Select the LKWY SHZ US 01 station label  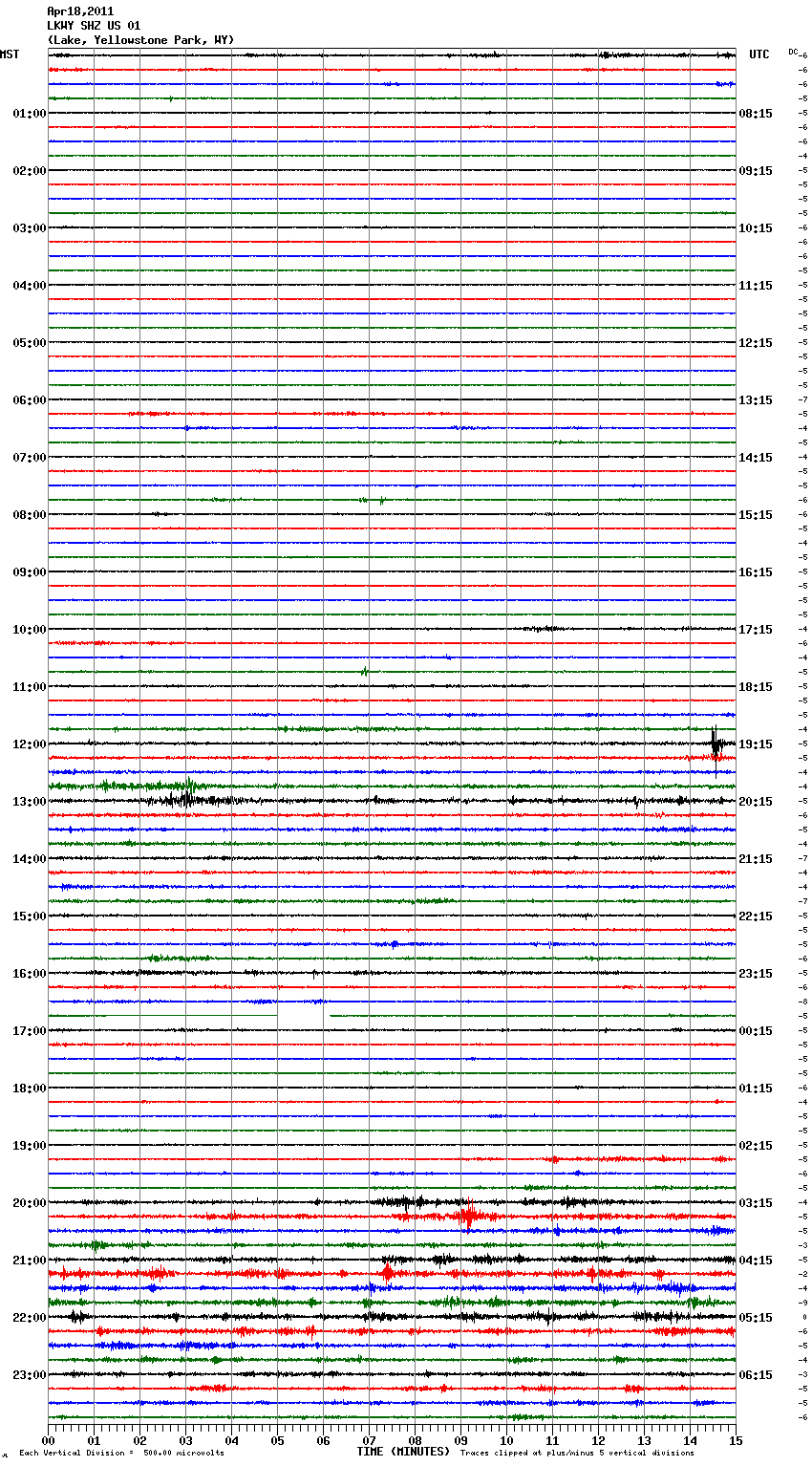point(94,26)
